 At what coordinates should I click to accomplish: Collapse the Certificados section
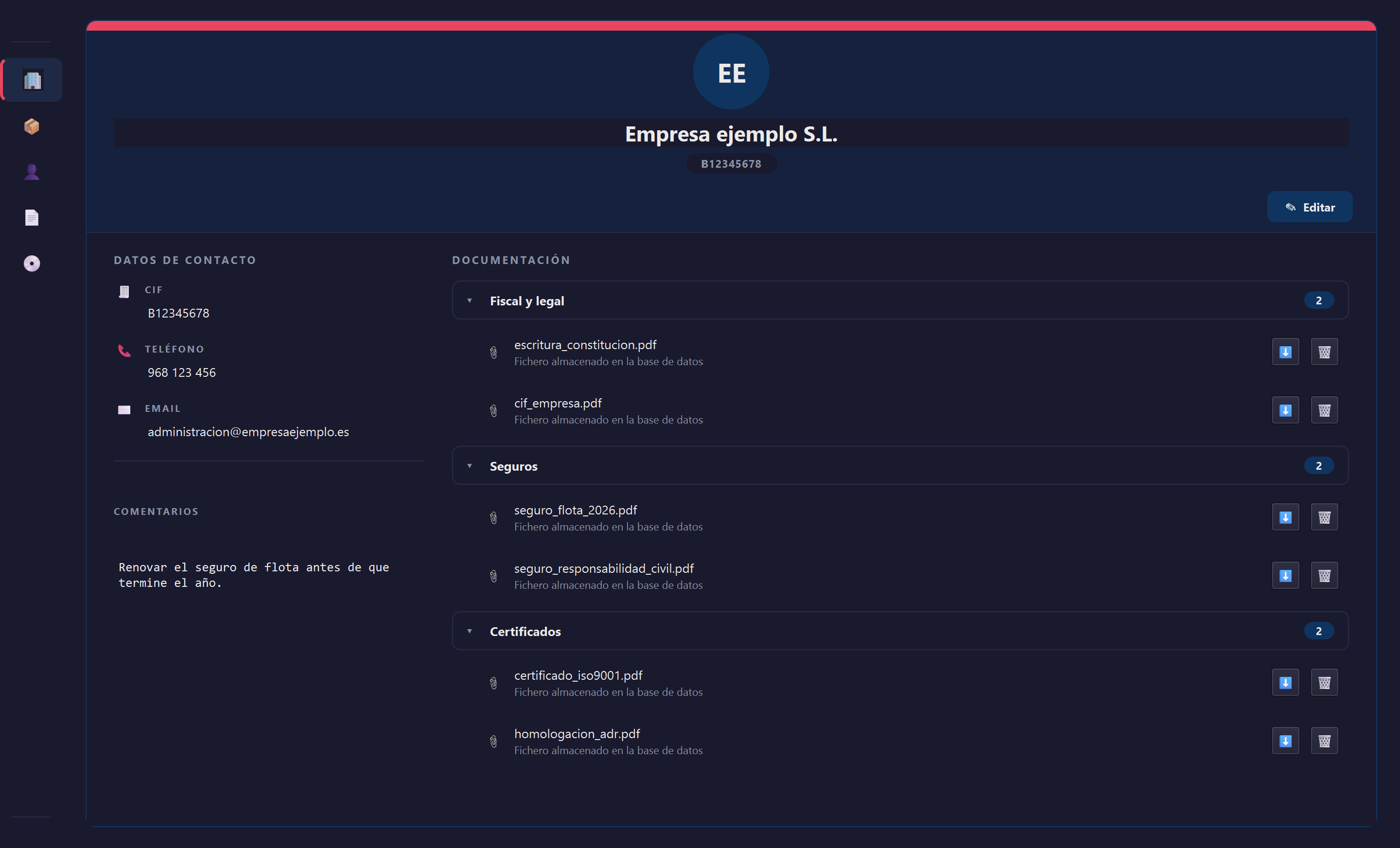point(900,631)
